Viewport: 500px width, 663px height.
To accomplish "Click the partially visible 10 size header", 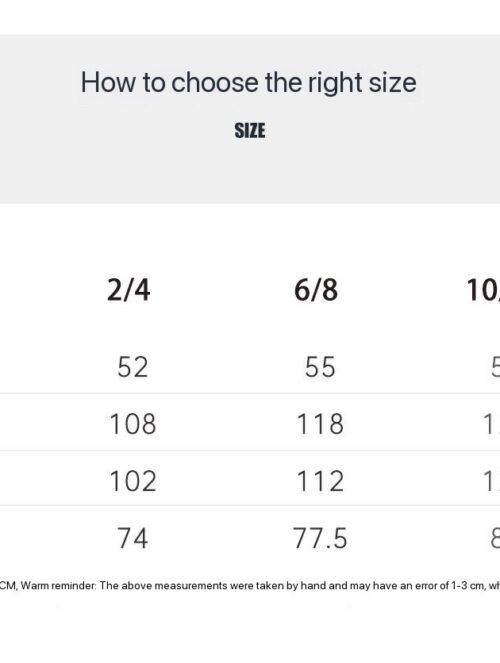I will [x=484, y=290].
